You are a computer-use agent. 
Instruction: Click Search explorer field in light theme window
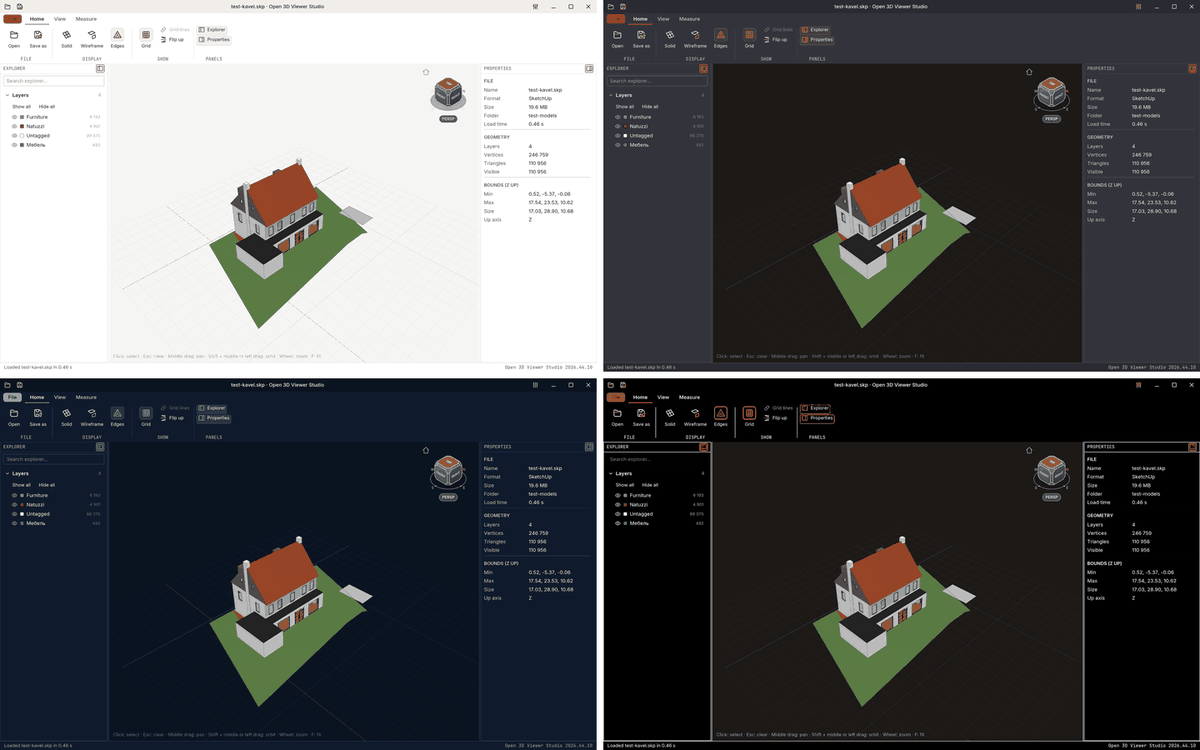pyautogui.click(x=53, y=81)
